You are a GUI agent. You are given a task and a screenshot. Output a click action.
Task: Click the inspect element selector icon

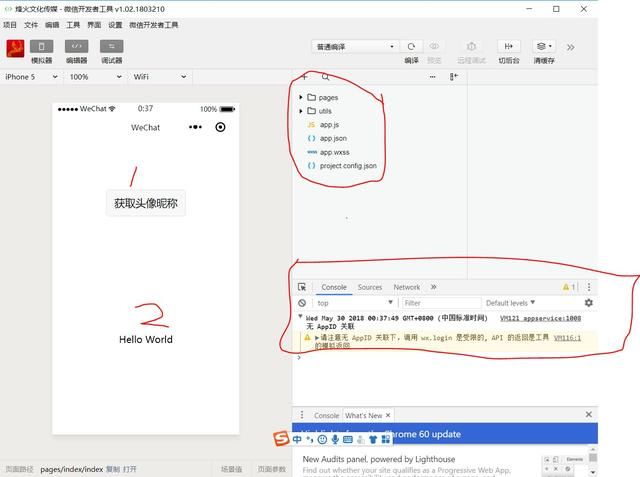[x=302, y=287]
